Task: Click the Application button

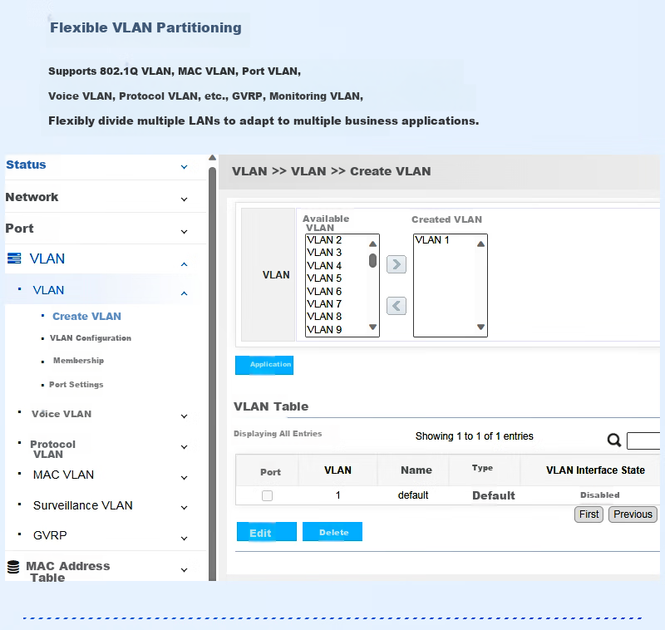Action: (264, 365)
